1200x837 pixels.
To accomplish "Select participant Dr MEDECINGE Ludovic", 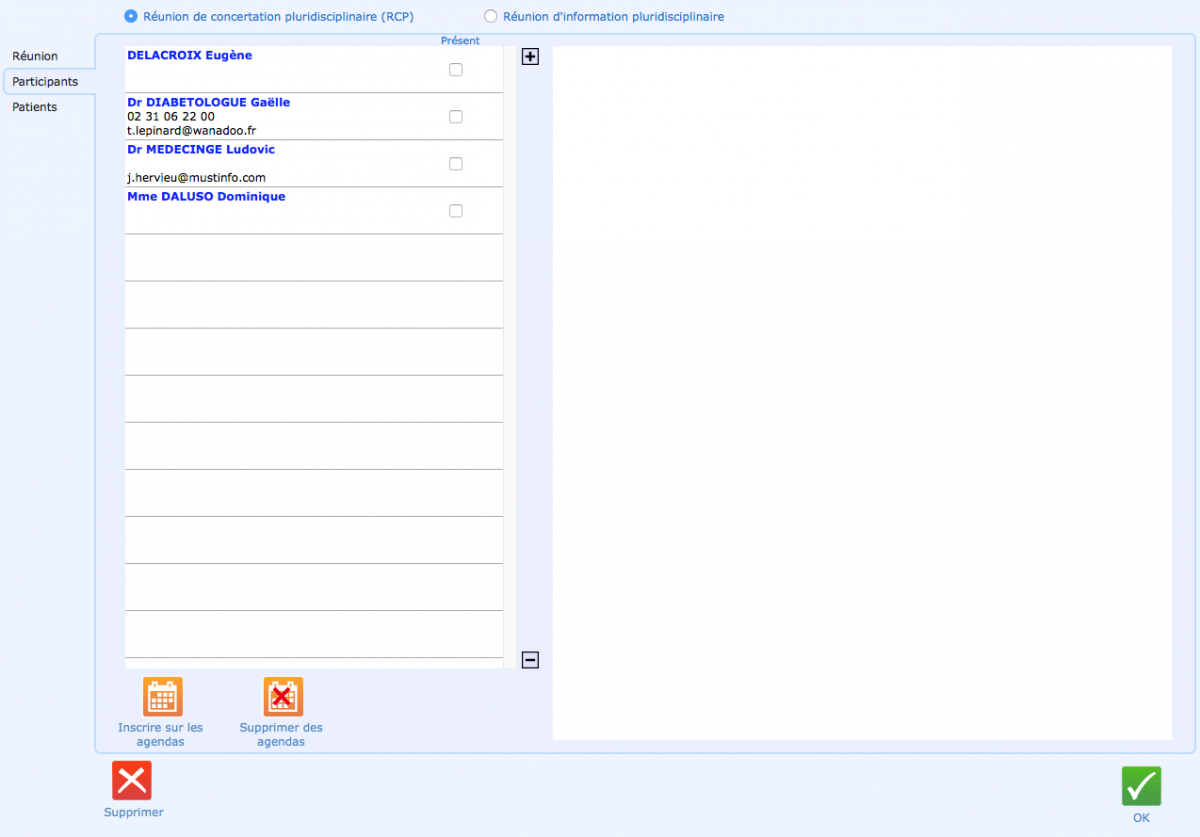I will pos(201,149).
